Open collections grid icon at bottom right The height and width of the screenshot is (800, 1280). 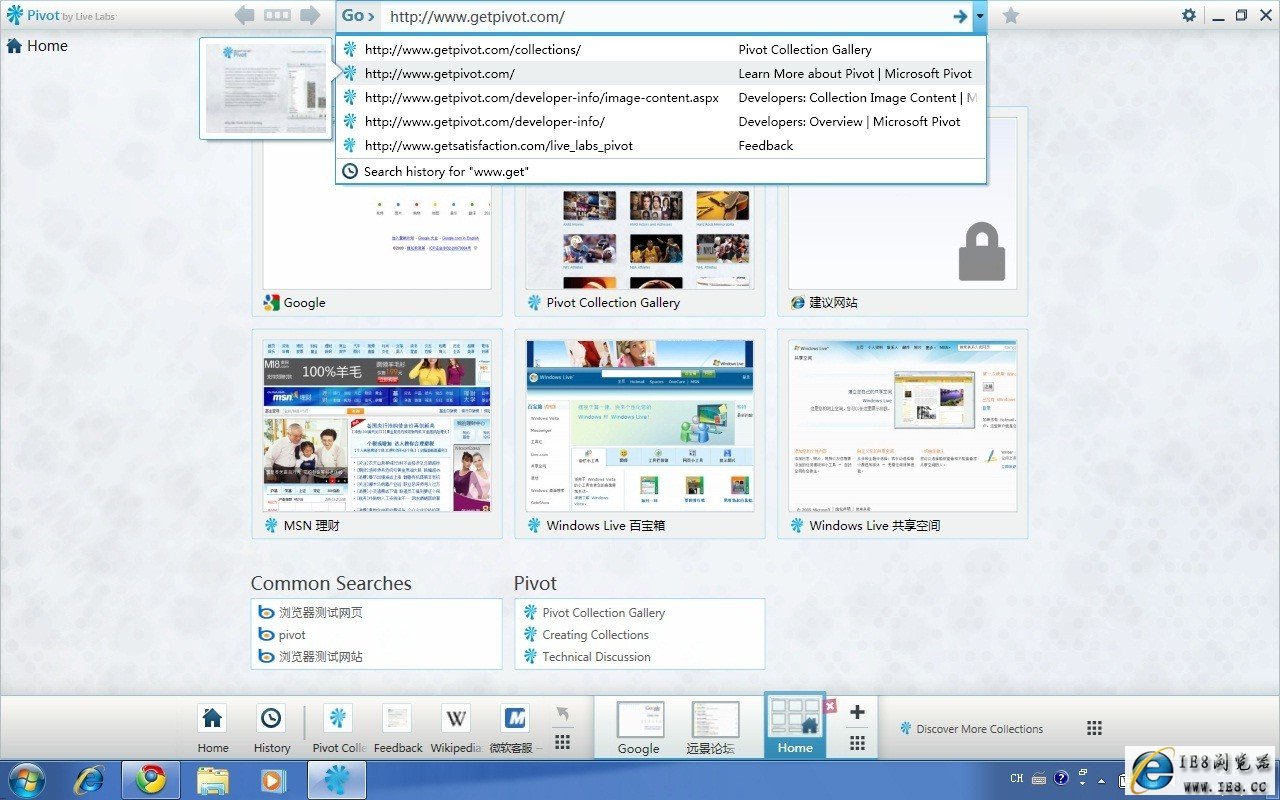click(x=1094, y=728)
